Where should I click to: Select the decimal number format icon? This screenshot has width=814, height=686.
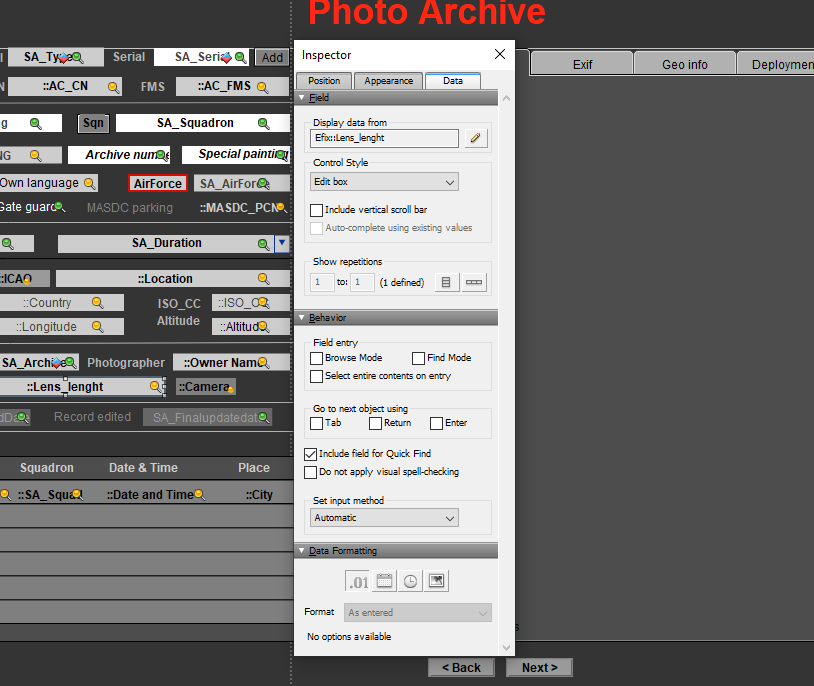tap(359, 580)
